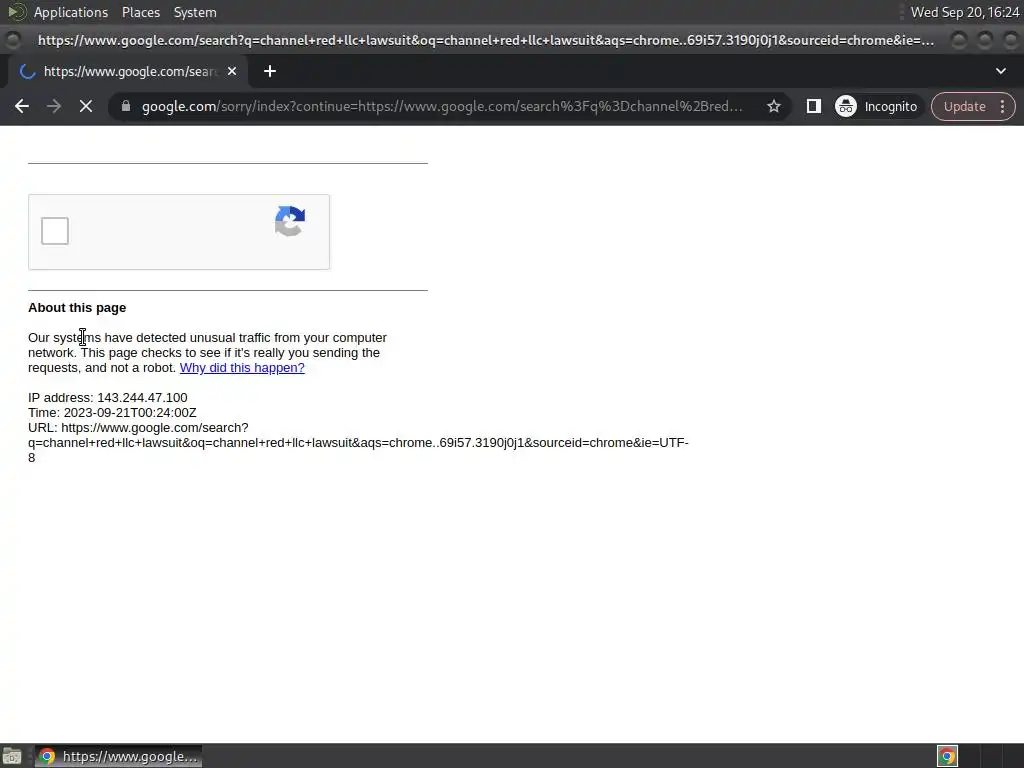Expand the tab search dropdown arrow
1024x768 pixels.
(x=1000, y=71)
